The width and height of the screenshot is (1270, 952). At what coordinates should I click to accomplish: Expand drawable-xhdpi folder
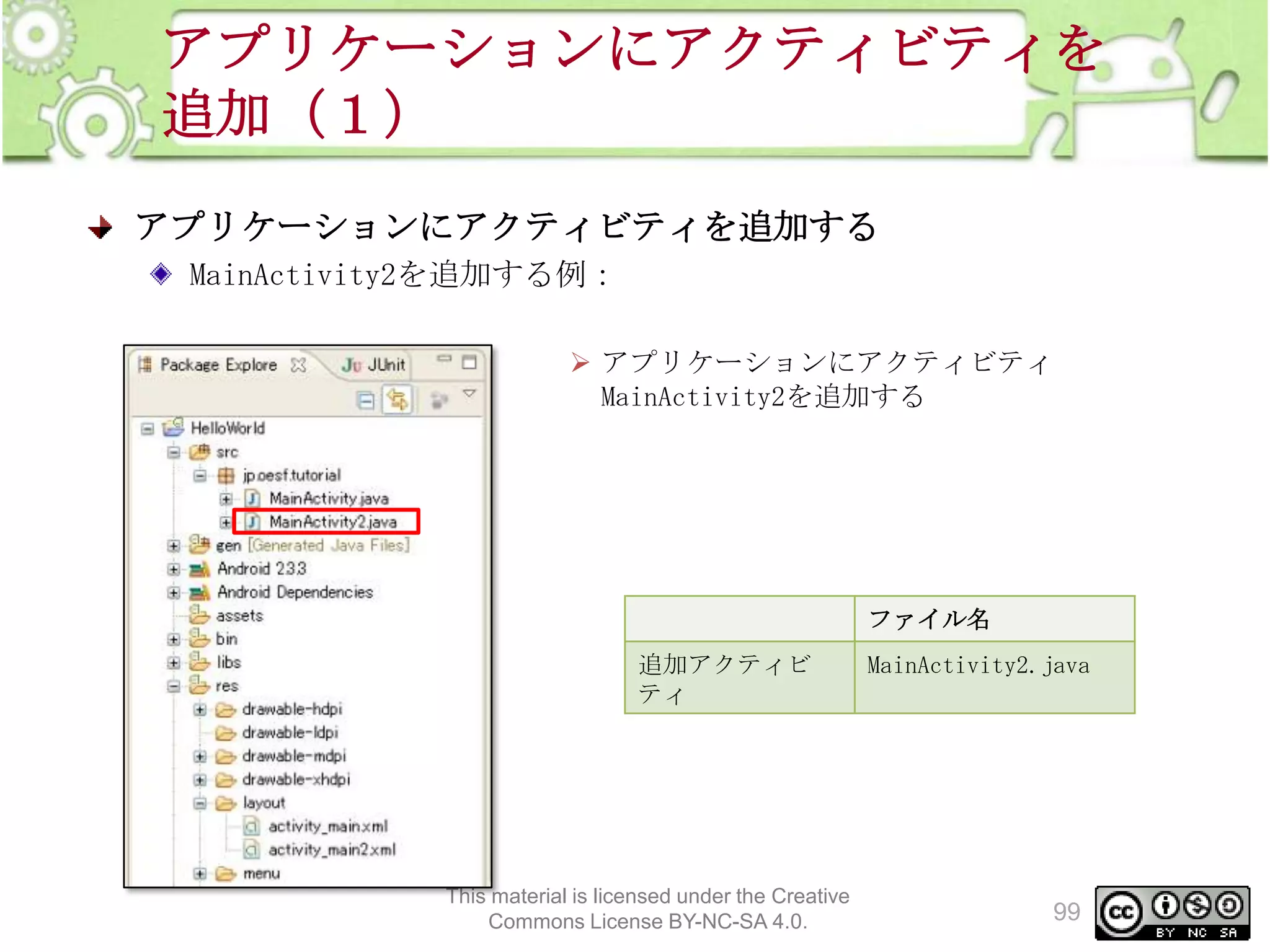point(200,780)
